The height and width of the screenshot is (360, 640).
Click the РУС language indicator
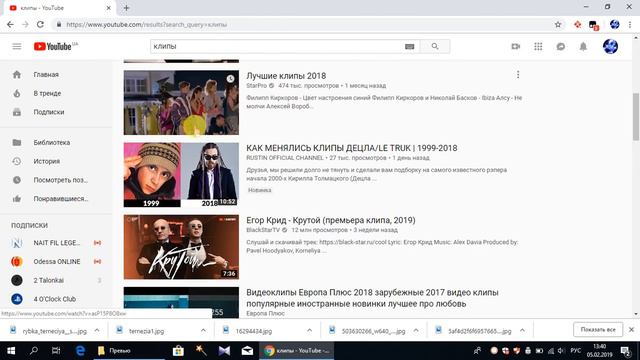(x=576, y=351)
